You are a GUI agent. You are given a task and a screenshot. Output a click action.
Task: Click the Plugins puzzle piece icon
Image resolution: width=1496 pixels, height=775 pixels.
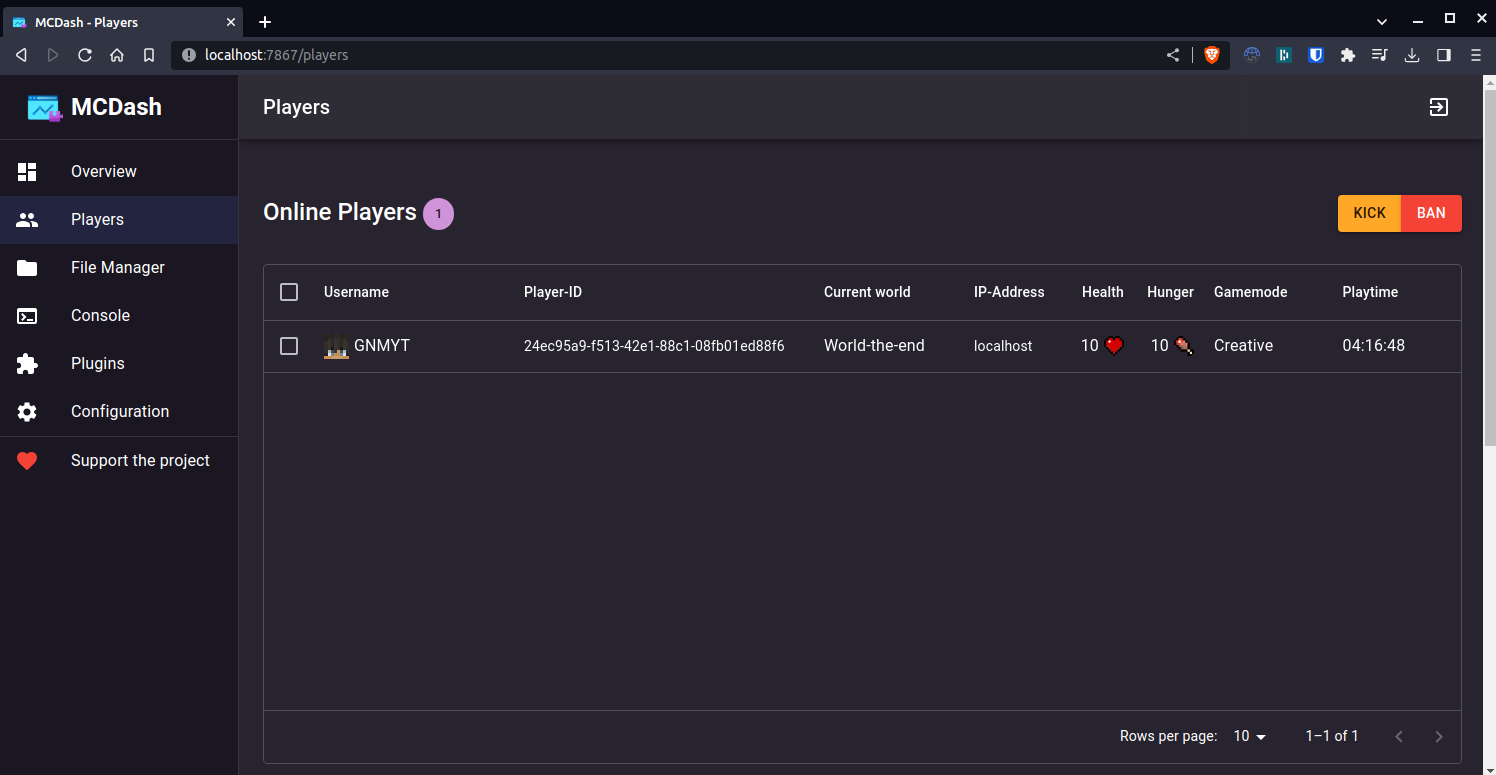click(27, 364)
